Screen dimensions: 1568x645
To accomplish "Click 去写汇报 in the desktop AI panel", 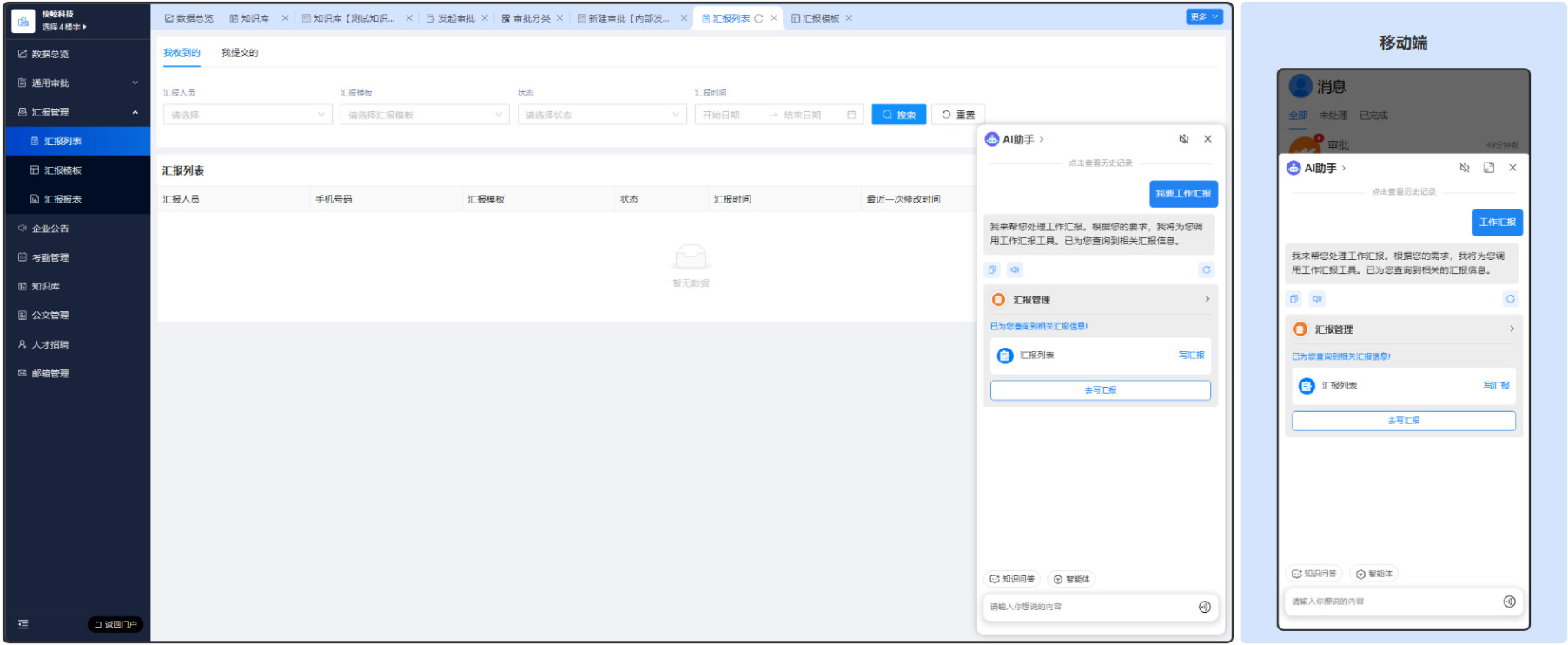I will click(x=1100, y=390).
